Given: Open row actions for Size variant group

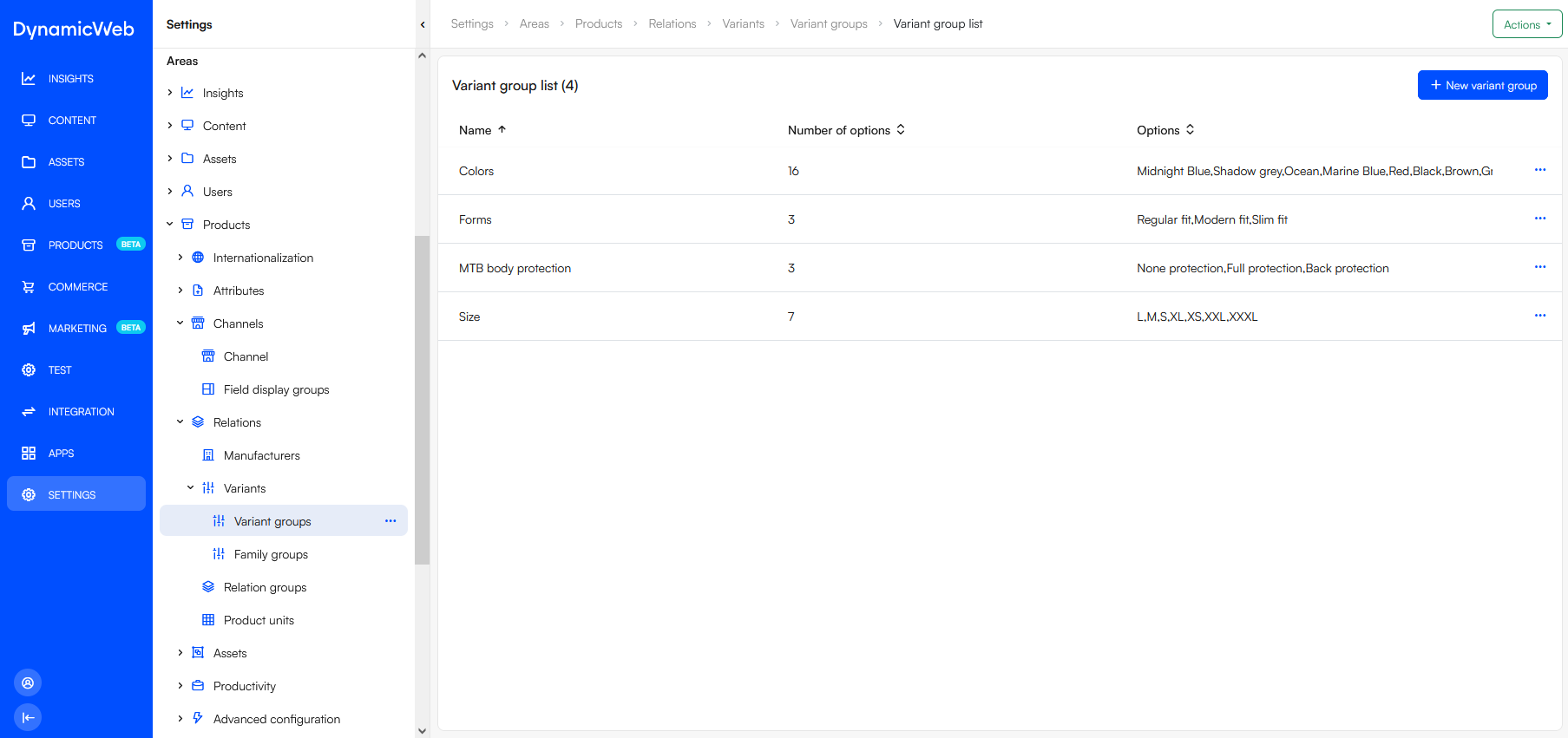Looking at the screenshot, I should [1540, 316].
